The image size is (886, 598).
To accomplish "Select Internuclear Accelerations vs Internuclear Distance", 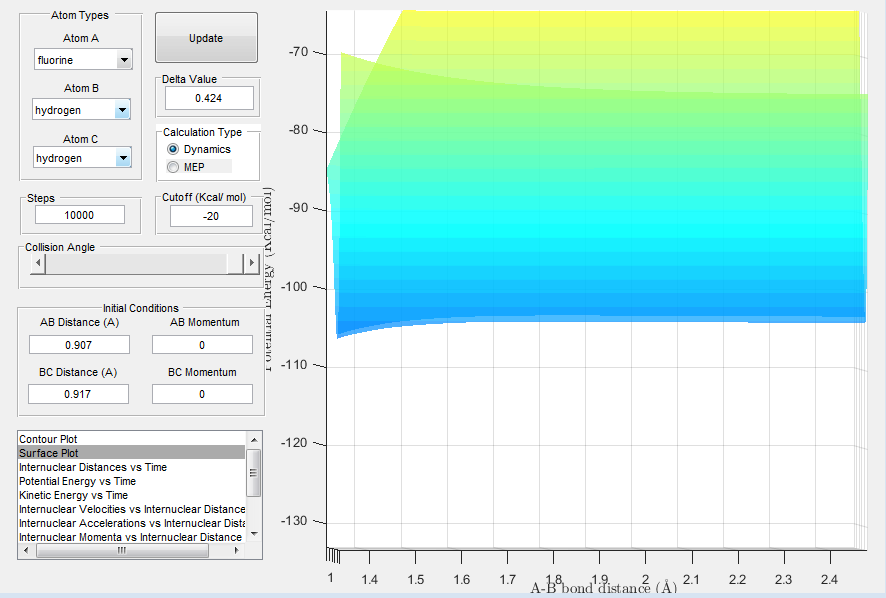I will point(132,523).
